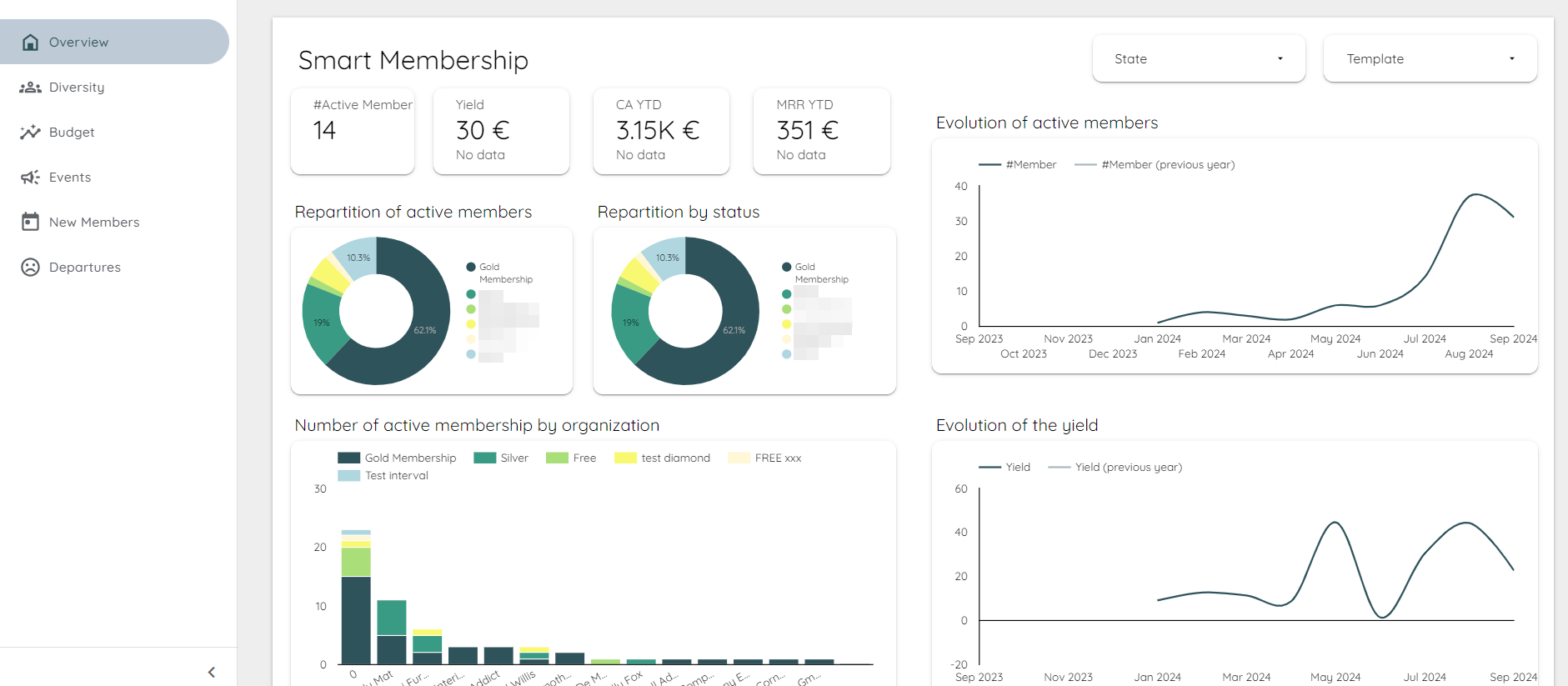
Task: Click the Overview home icon
Action: point(30,43)
